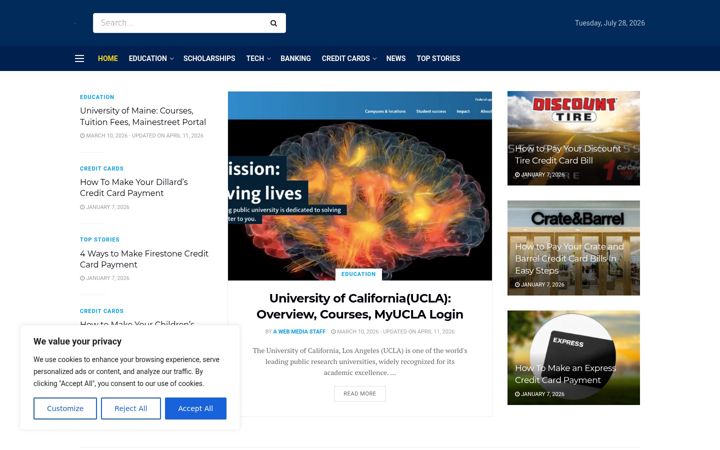Click Dillard's article date January 7, 2026
The image size is (720, 450).
pos(105,207)
